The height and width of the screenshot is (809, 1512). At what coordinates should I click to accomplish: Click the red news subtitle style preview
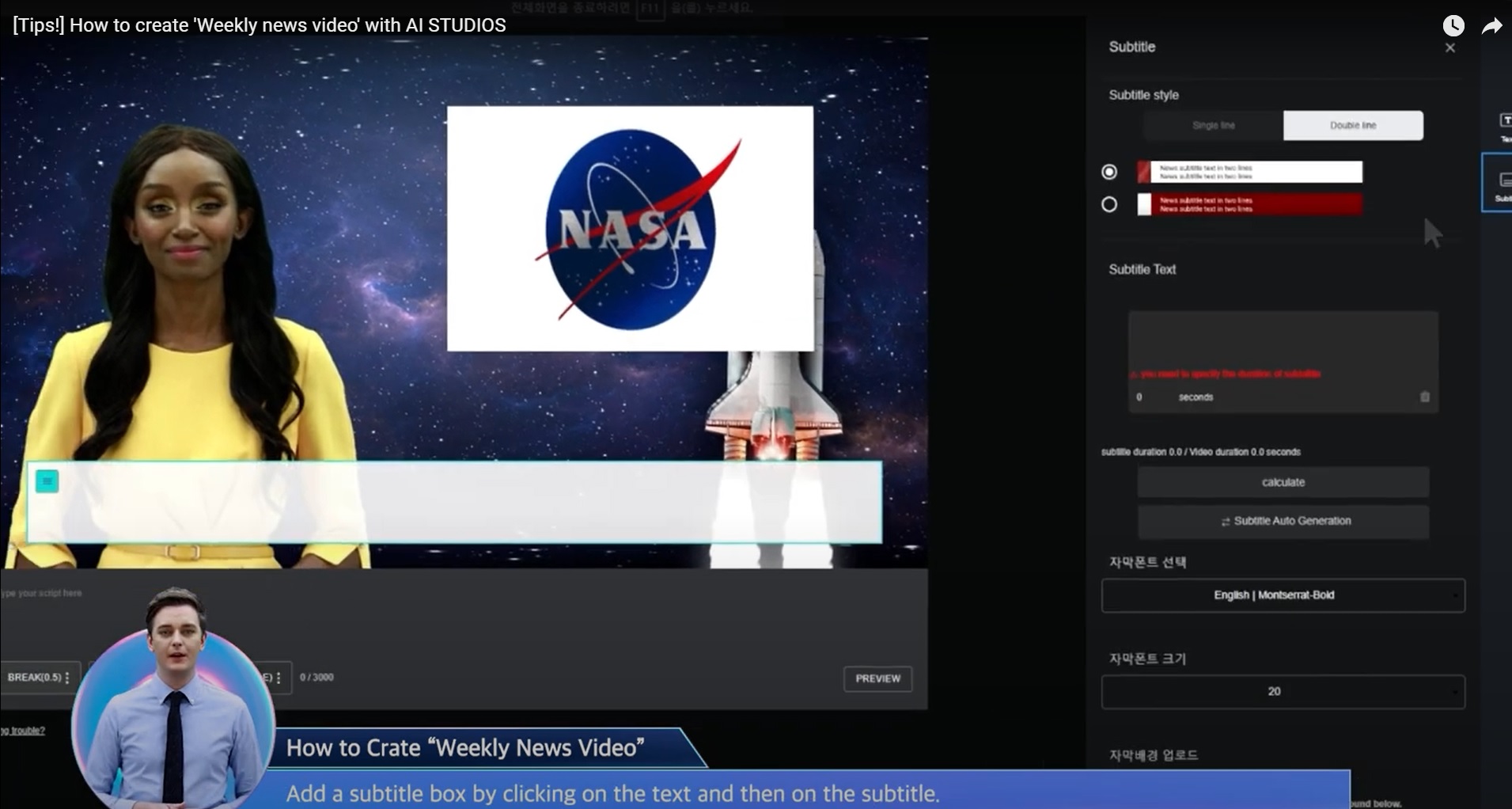(1250, 204)
